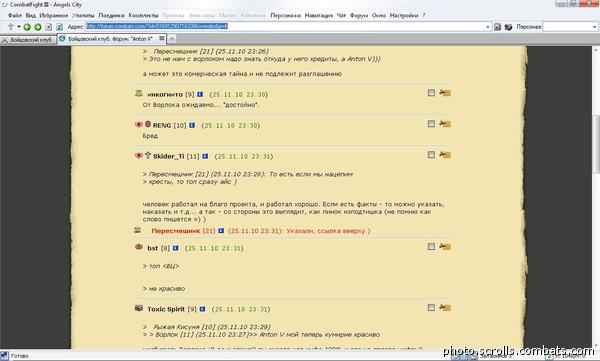Switch to the first Бойцовский клуб tab

click(x=28, y=40)
